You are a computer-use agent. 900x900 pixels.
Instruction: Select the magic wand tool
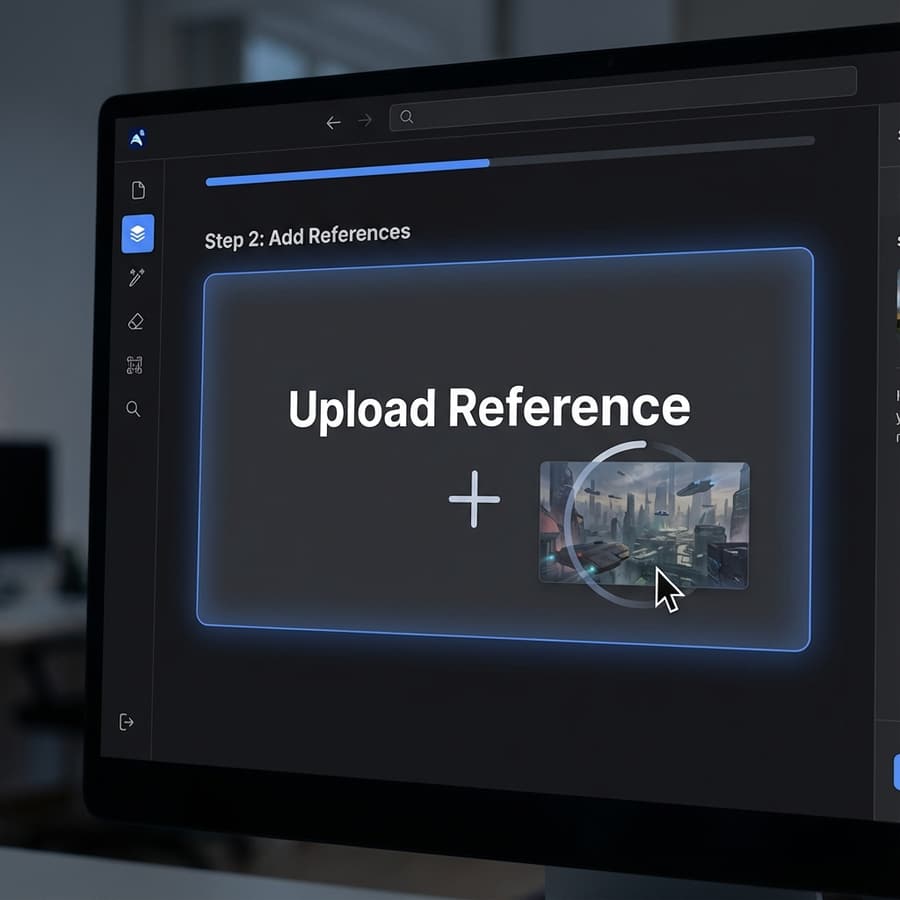pyautogui.click(x=137, y=277)
